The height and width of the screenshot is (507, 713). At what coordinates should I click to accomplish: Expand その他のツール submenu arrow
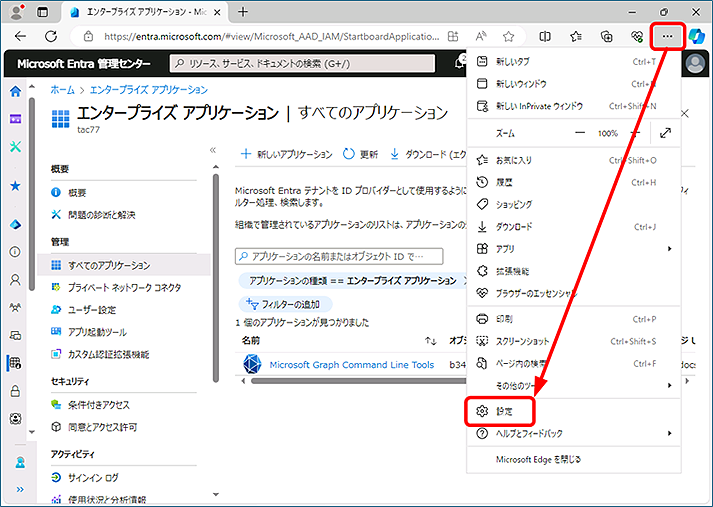[669, 386]
